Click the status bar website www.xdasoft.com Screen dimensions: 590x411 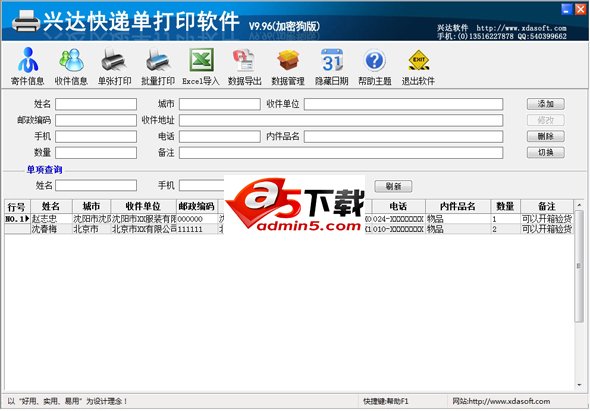pos(501,401)
